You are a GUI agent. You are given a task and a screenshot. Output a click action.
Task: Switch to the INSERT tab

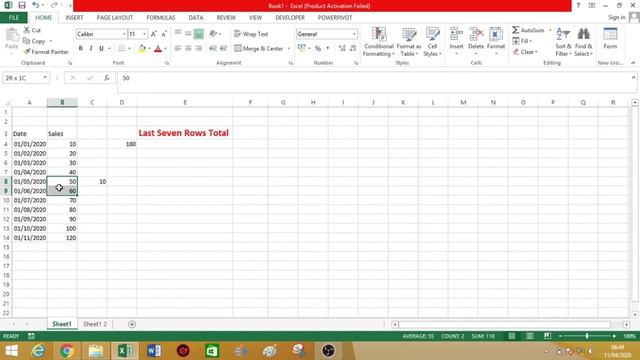click(74, 18)
